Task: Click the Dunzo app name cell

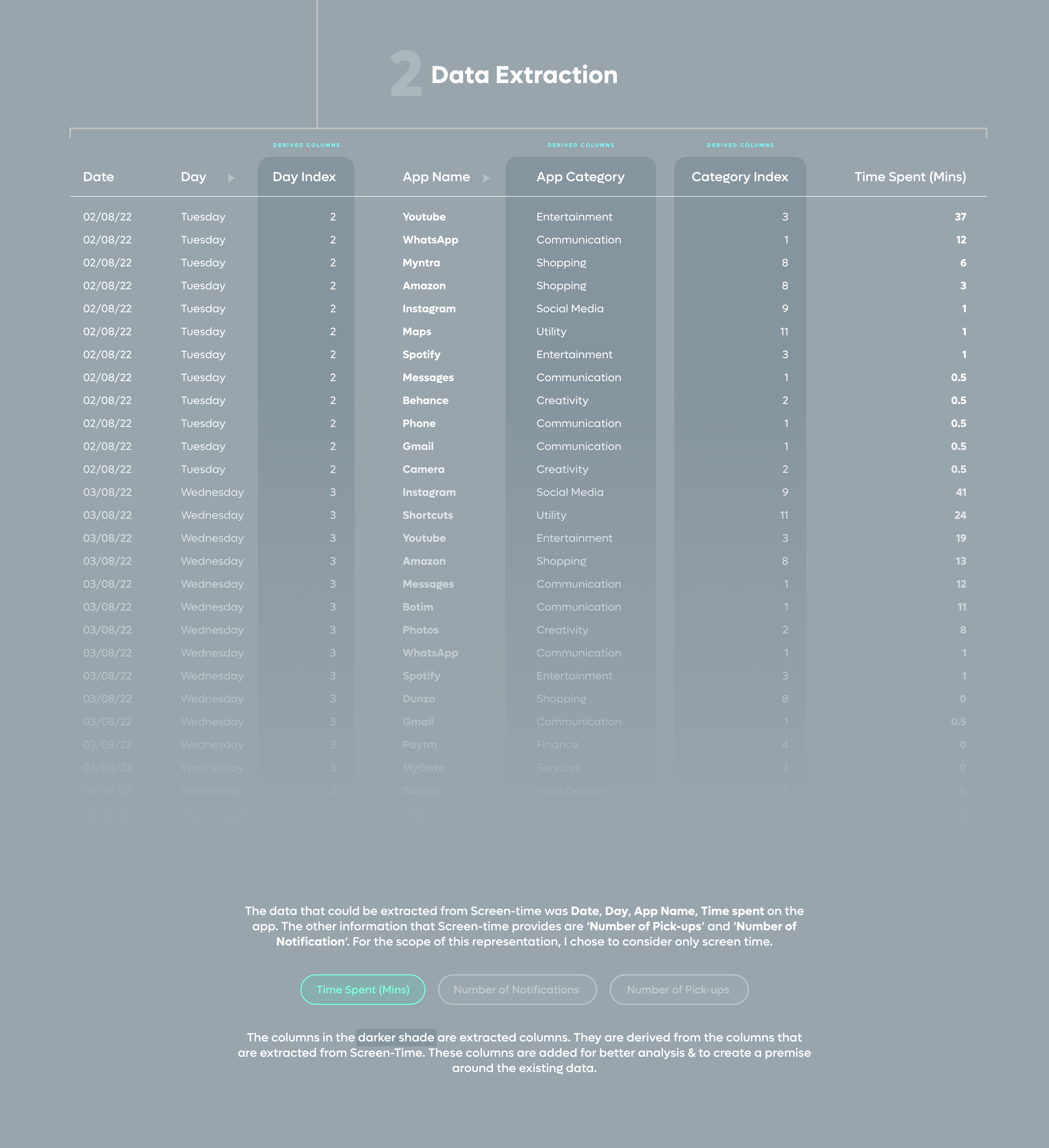Action: 419,699
